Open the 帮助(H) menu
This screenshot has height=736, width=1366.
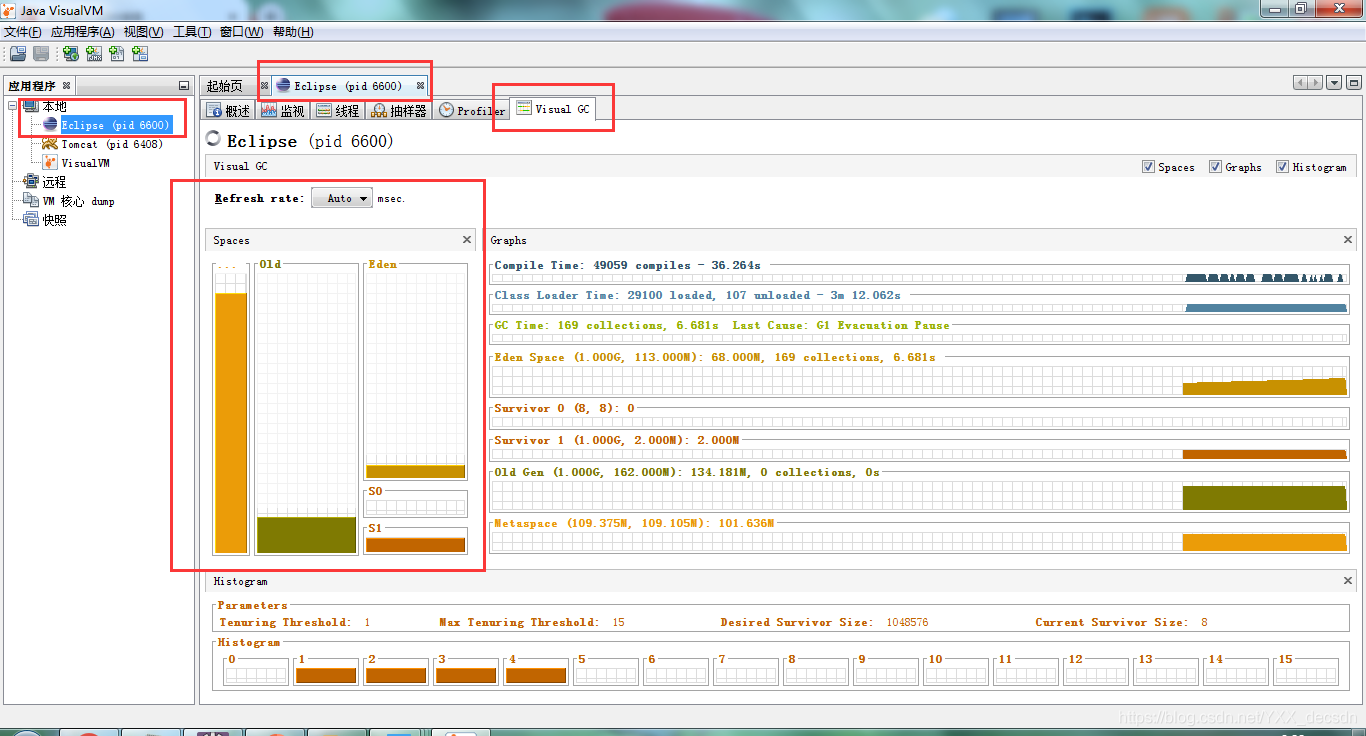point(293,32)
